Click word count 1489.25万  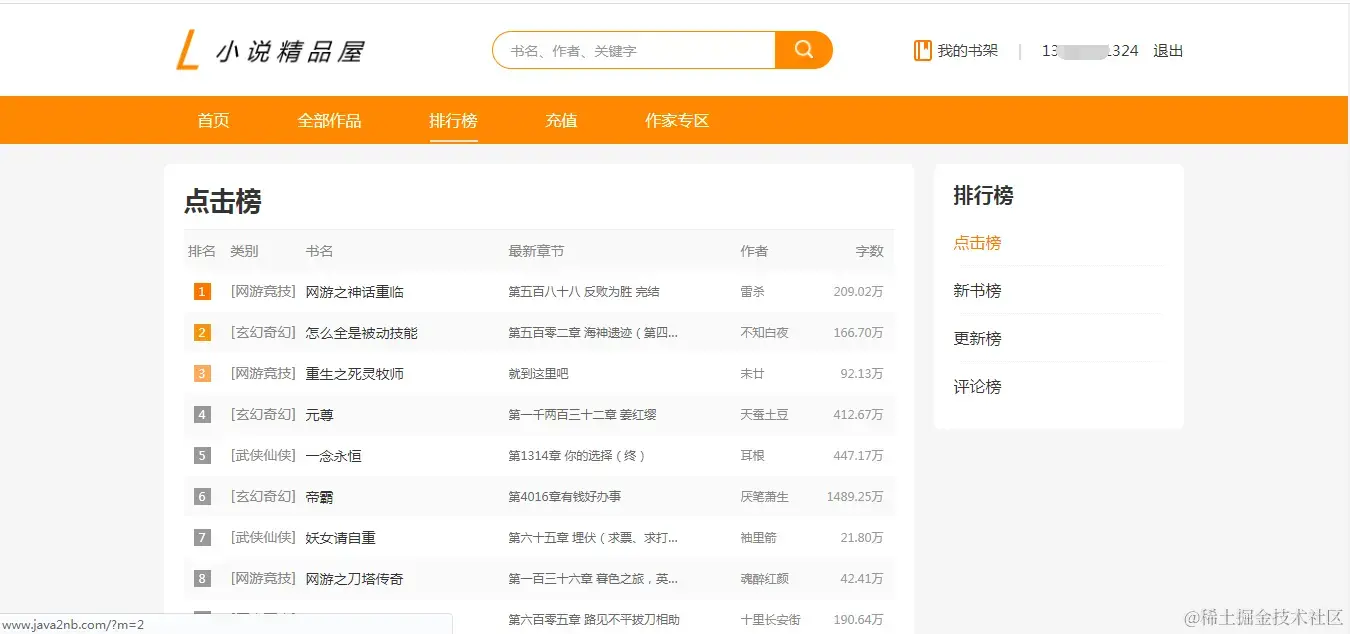[x=855, y=497]
